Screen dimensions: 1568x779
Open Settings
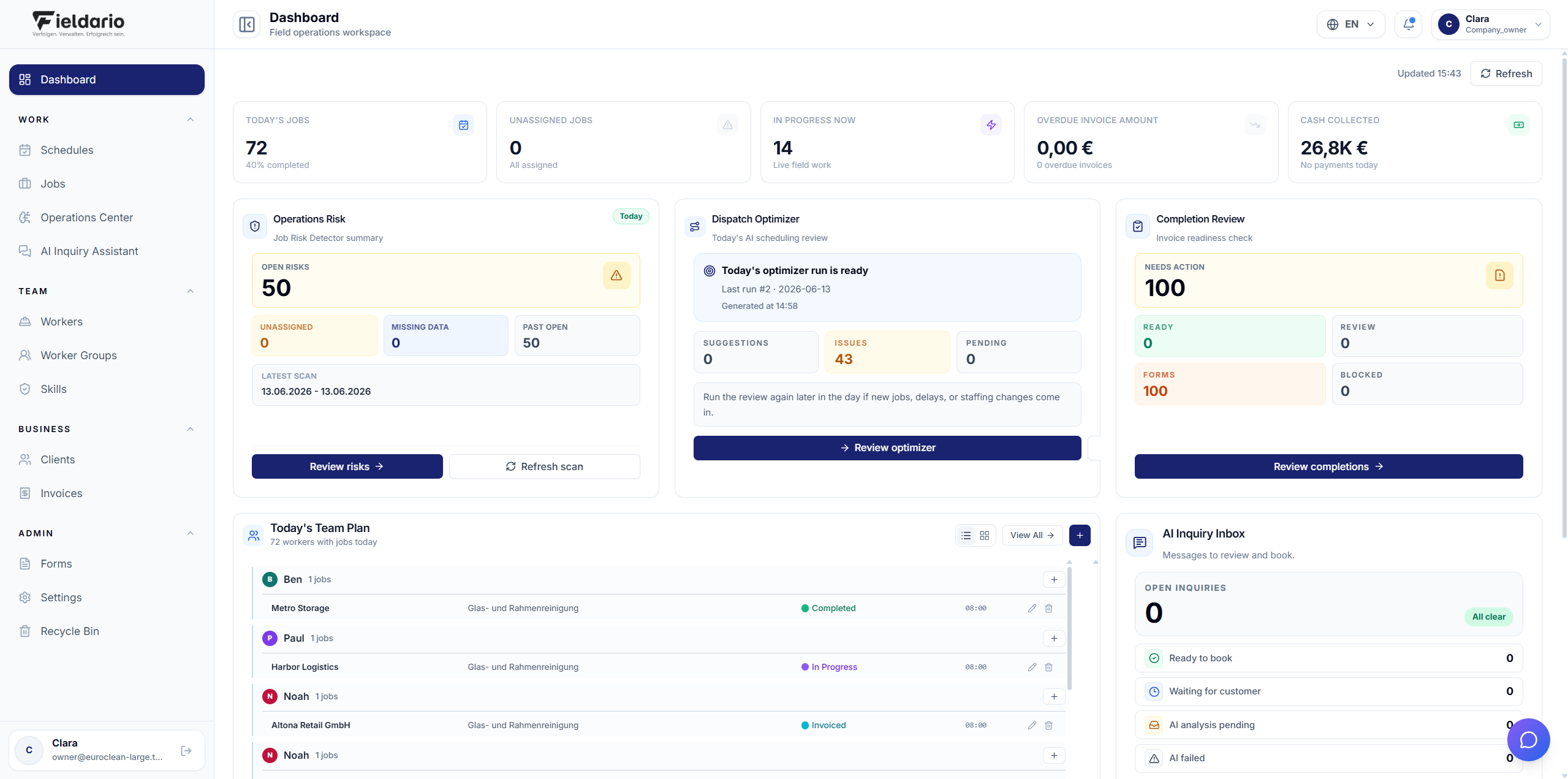[x=107, y=598]
